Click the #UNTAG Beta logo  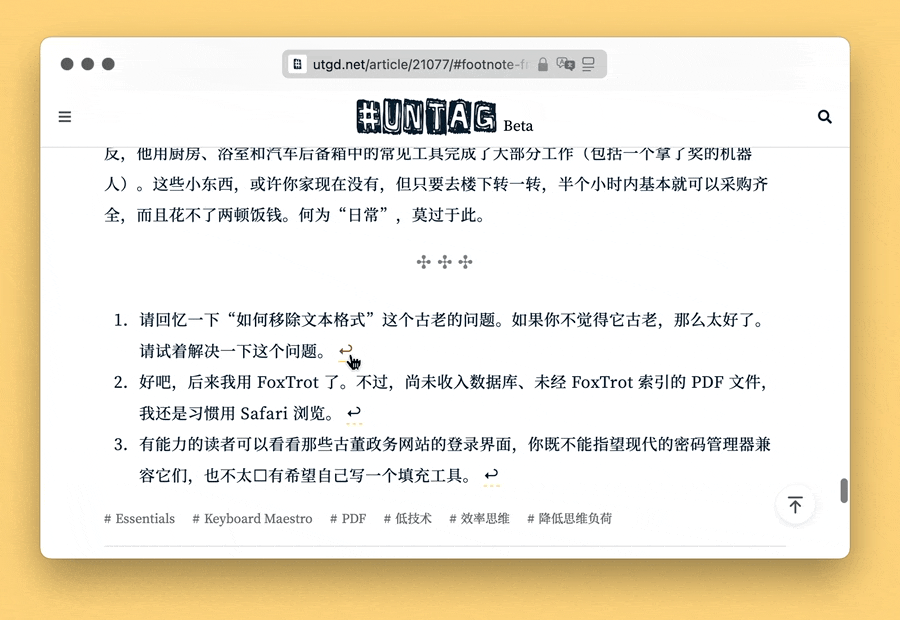(x=444, y=117)
